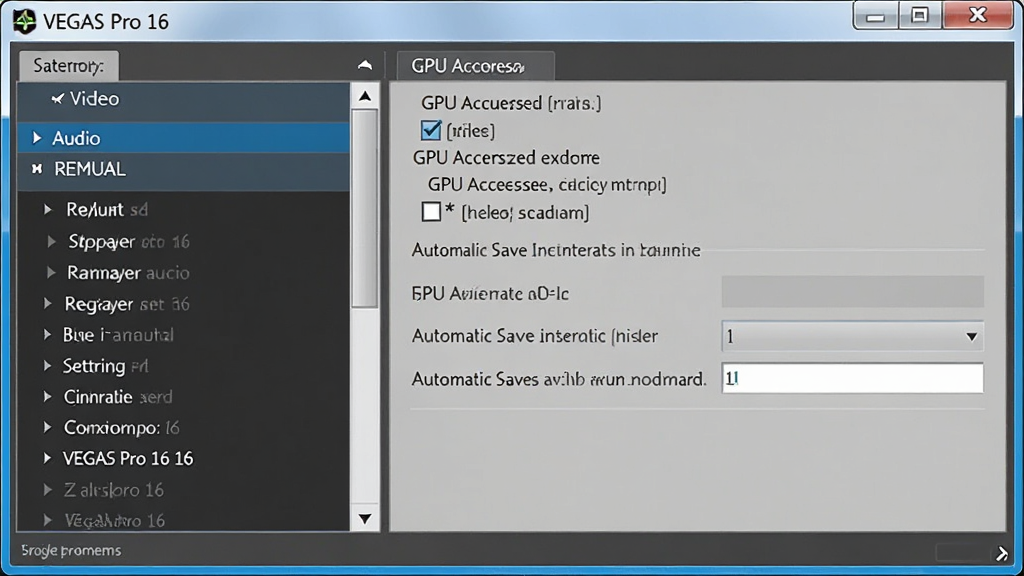Select the bottom VegaMtro 16 tree item
Viewport: 1024px width, 576px height.
click(114, 520)
